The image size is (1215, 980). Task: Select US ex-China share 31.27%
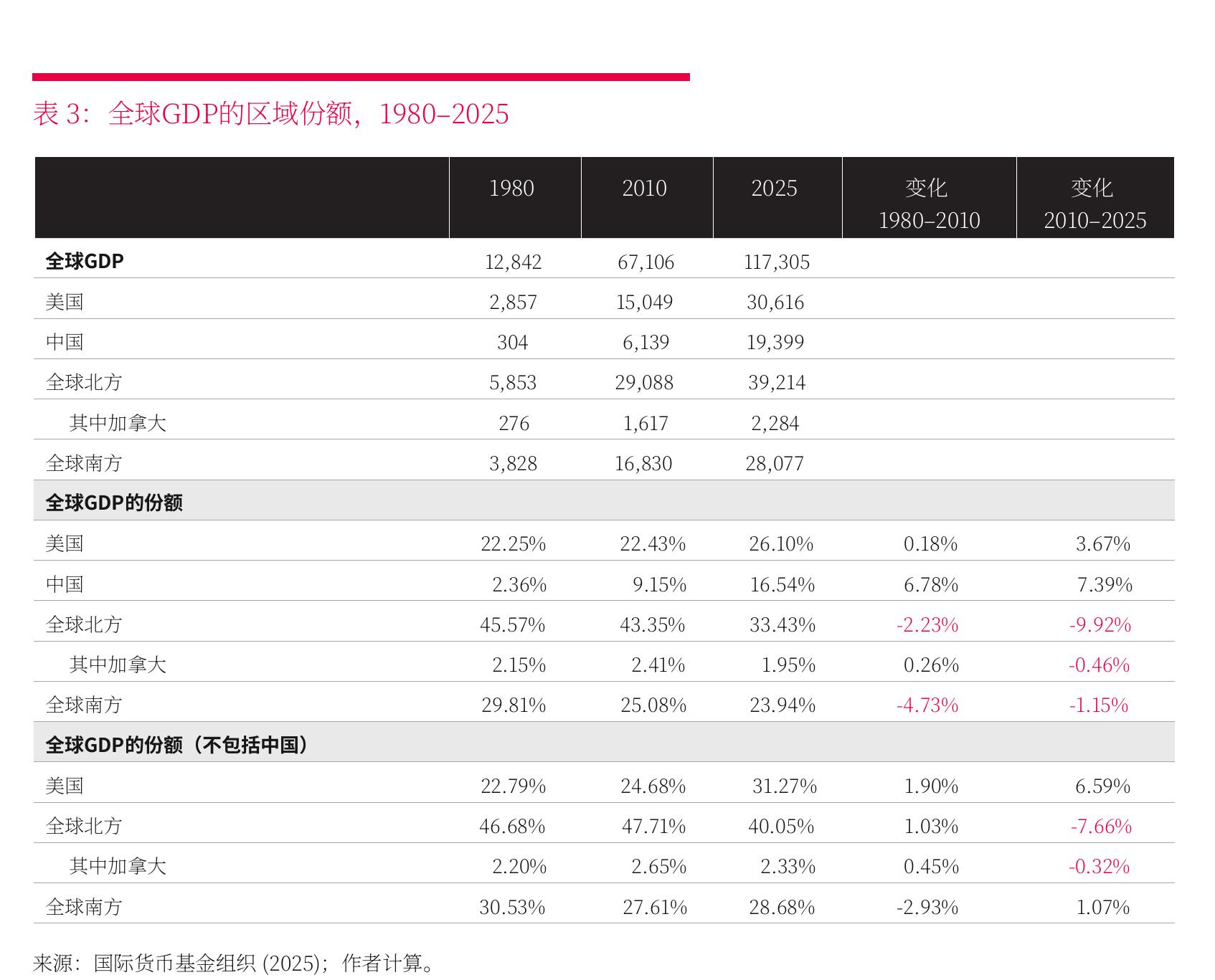785,786
